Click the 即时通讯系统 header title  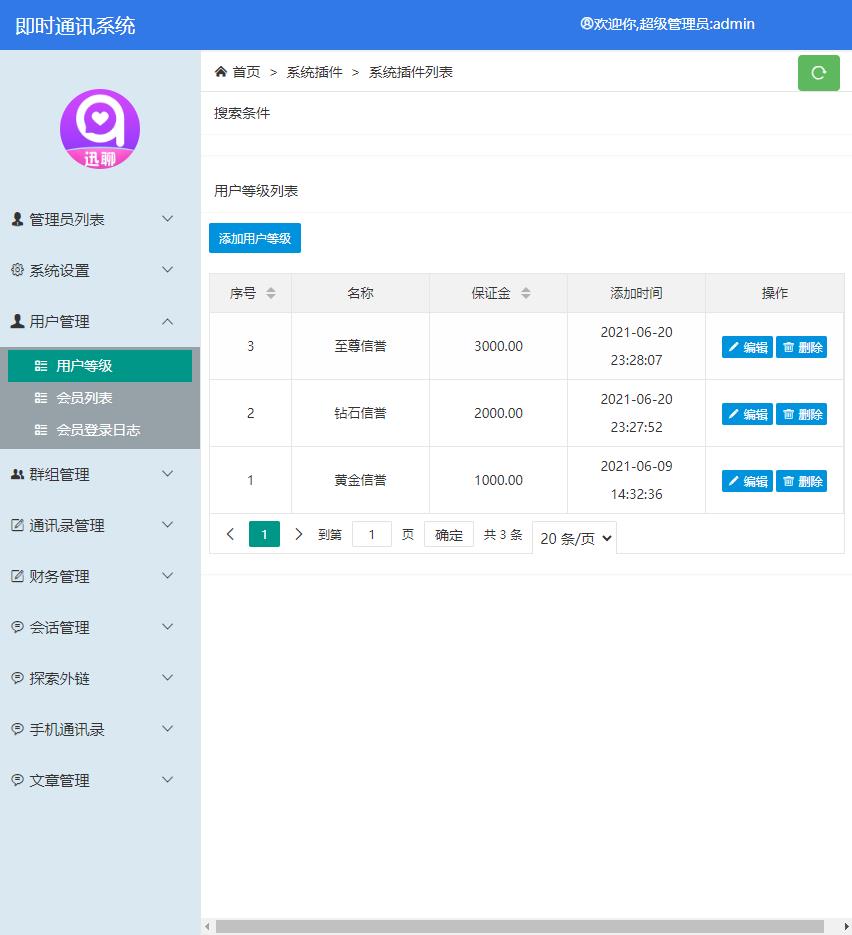pos(75,26)
